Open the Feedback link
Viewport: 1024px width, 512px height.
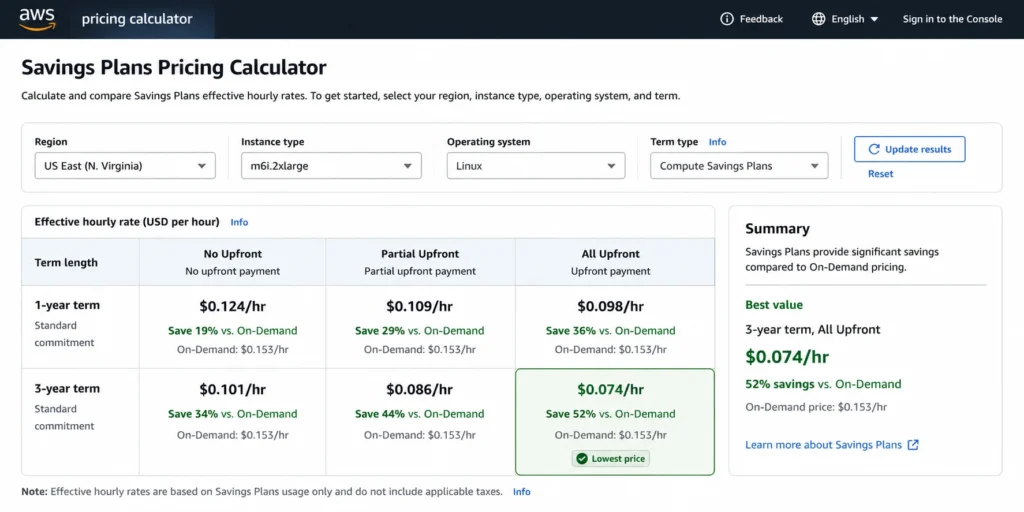(751, 19)
